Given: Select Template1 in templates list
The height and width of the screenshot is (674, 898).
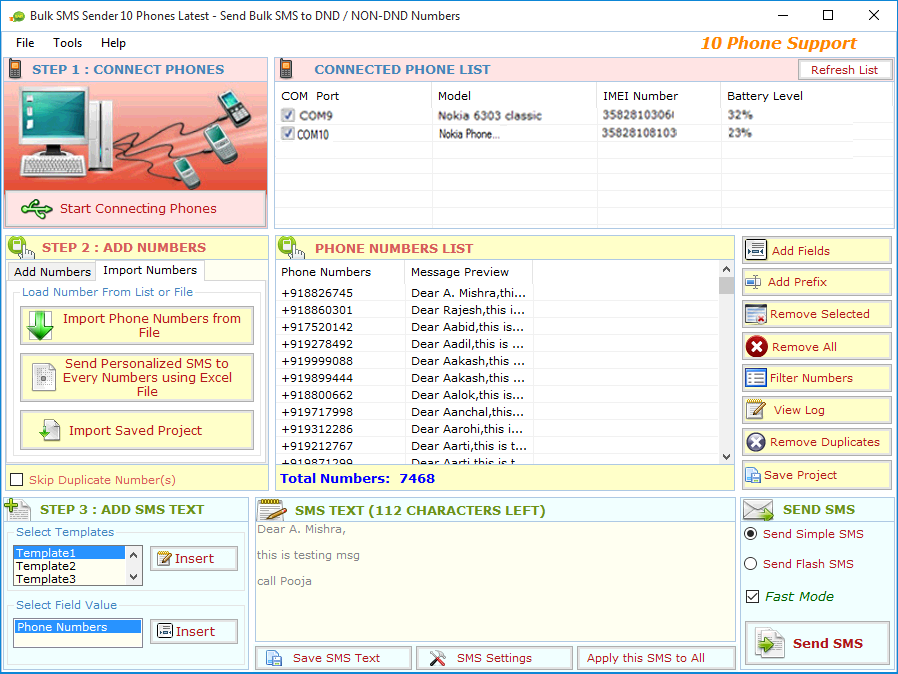Looking at the screenshot, I should [69, 553].
